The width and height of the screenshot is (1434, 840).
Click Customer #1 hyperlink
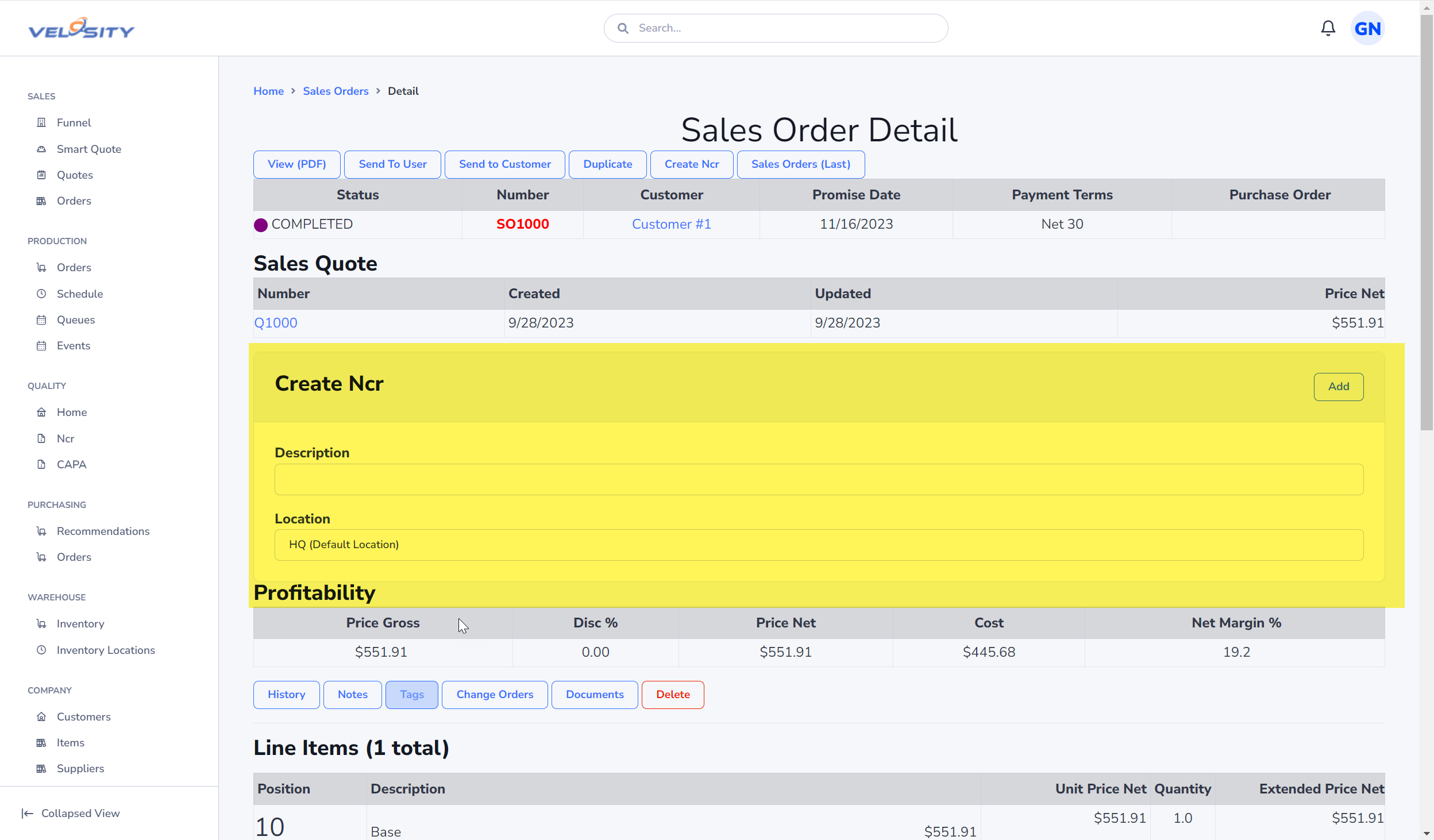(x=671, y=224)
